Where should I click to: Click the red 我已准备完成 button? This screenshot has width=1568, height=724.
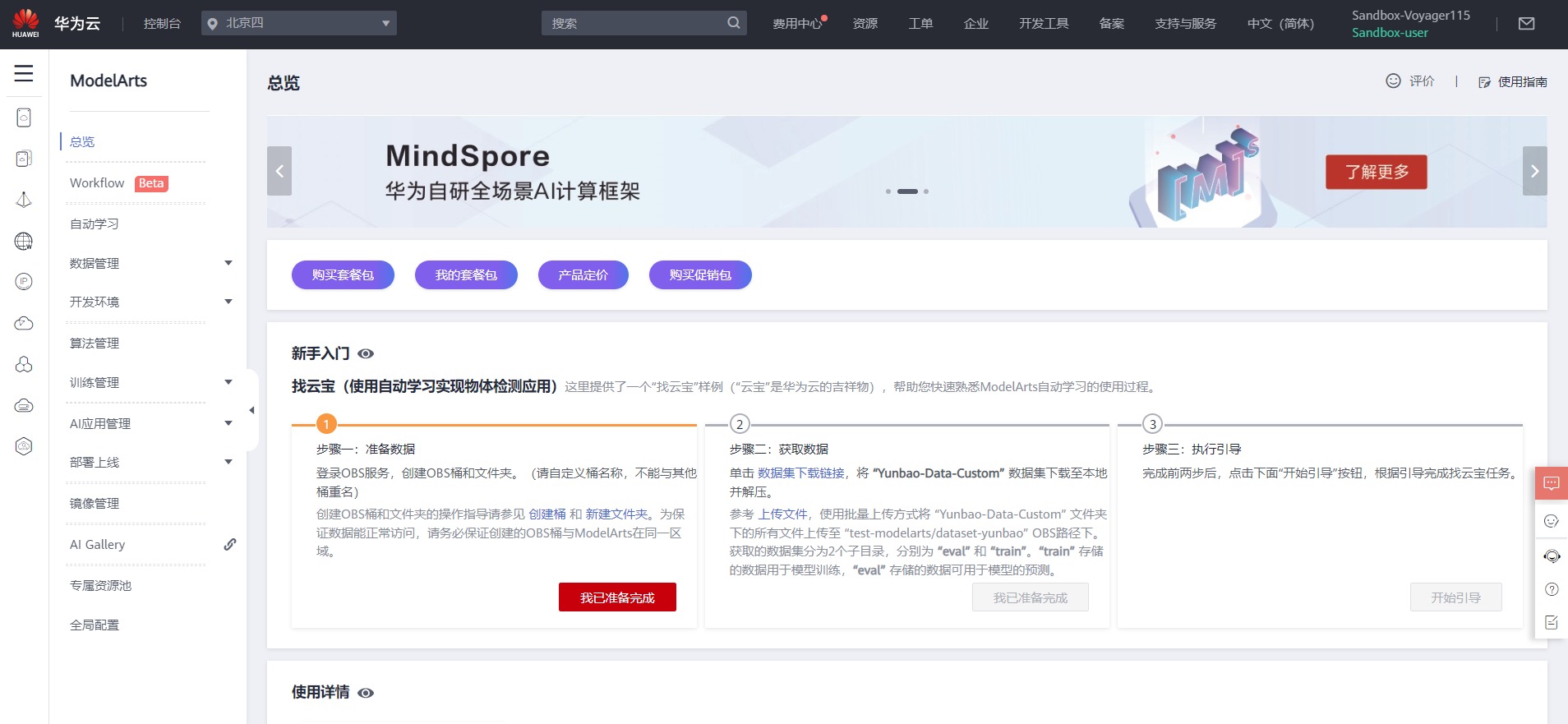[617, 597]
